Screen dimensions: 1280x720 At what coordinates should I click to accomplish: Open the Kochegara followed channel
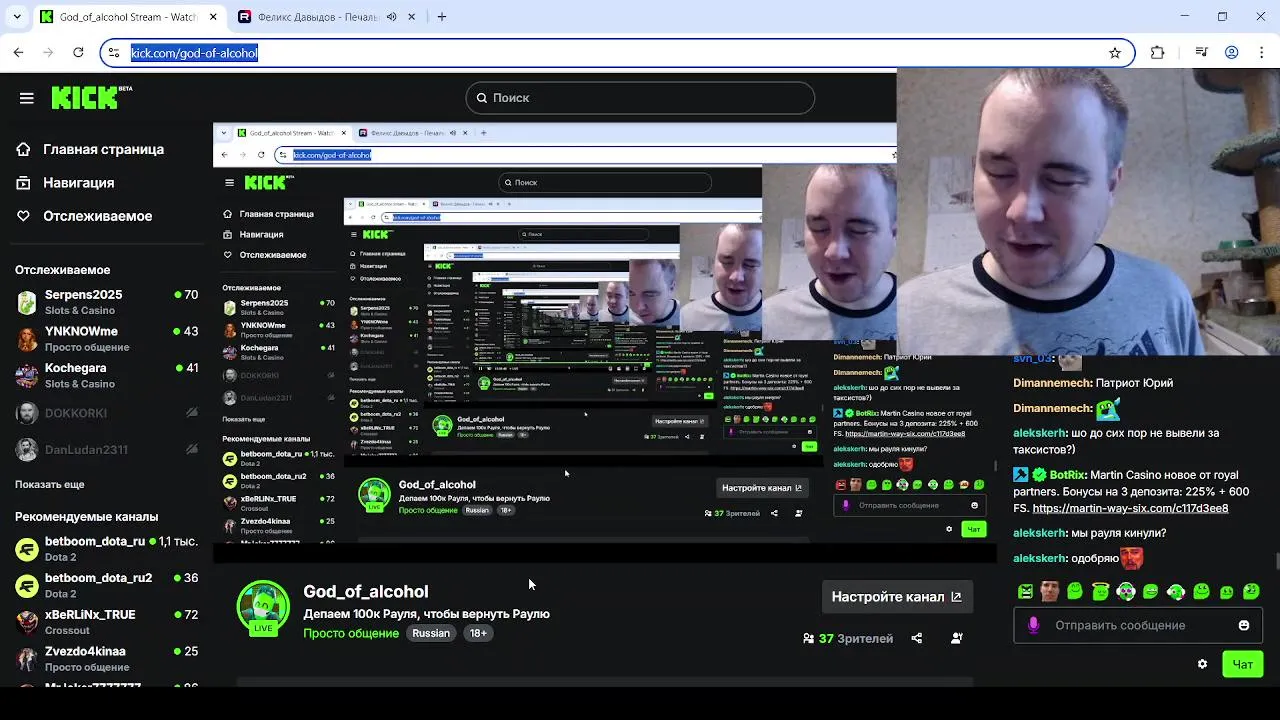coord(106,375)
